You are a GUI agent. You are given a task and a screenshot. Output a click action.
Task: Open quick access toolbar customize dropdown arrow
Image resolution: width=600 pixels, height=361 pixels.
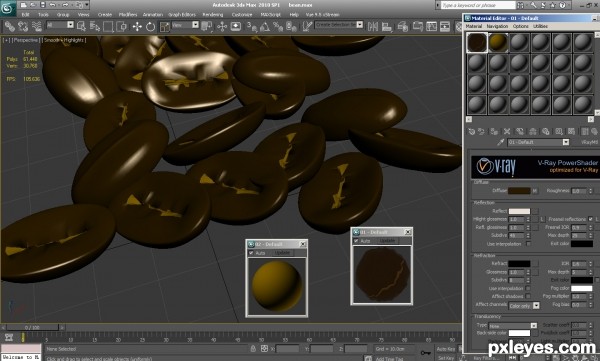[x=87, y=5]
